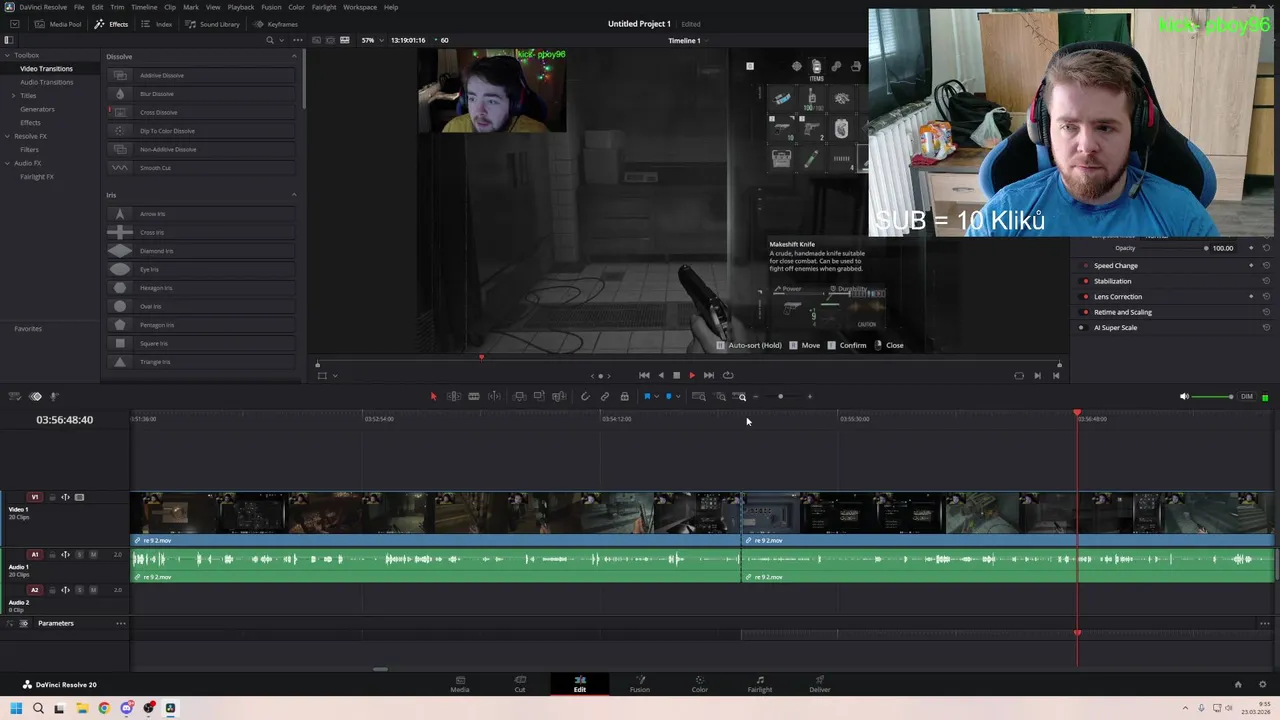
Task: Switch to the Deliver page tab
Action: (820, 684)
